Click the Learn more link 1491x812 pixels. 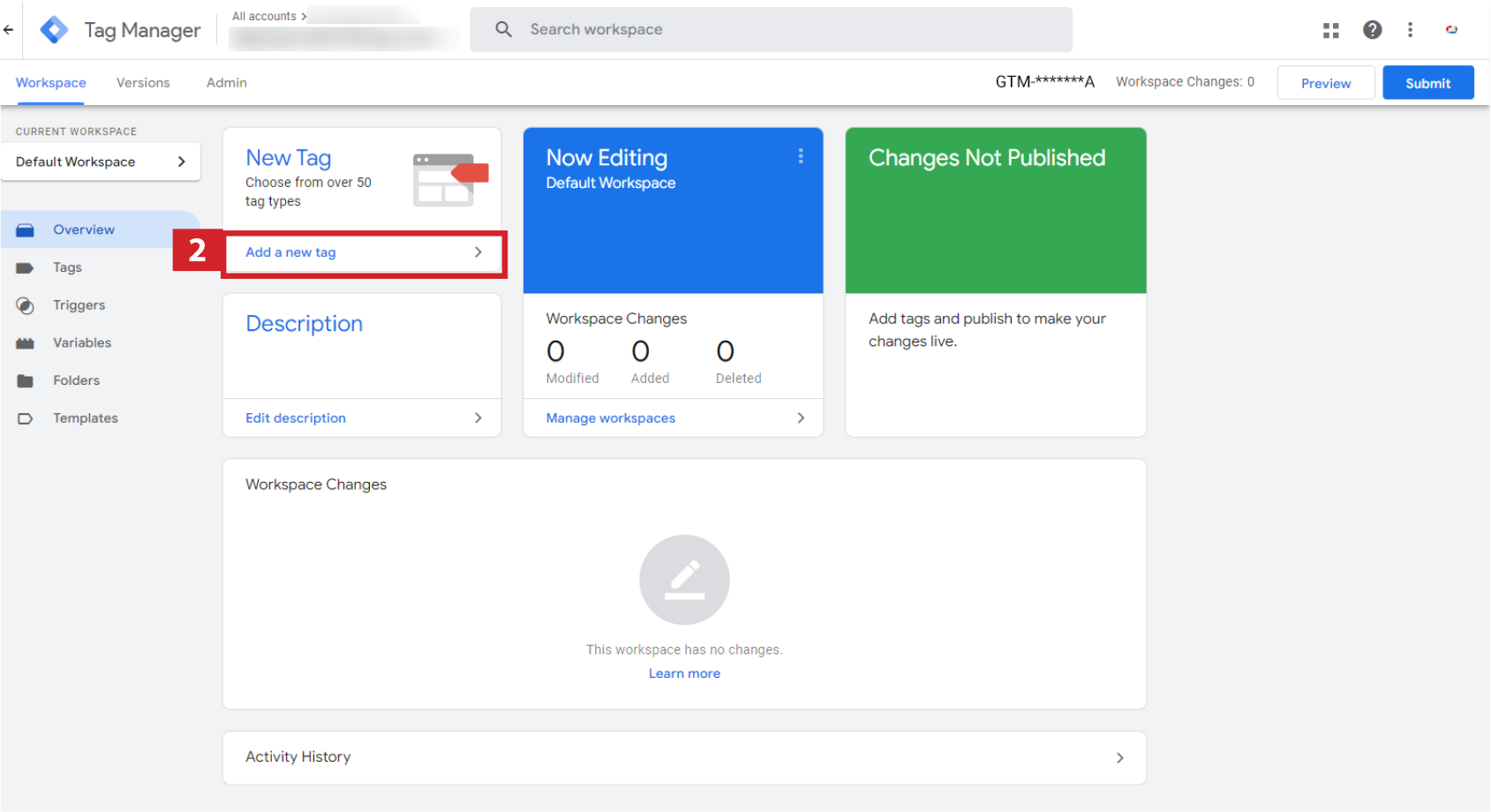click(684, 673)
